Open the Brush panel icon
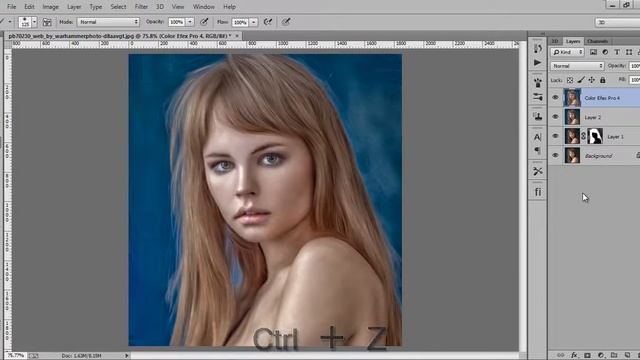The width and height of the screenshot is (640, 360). coord(538,82)
